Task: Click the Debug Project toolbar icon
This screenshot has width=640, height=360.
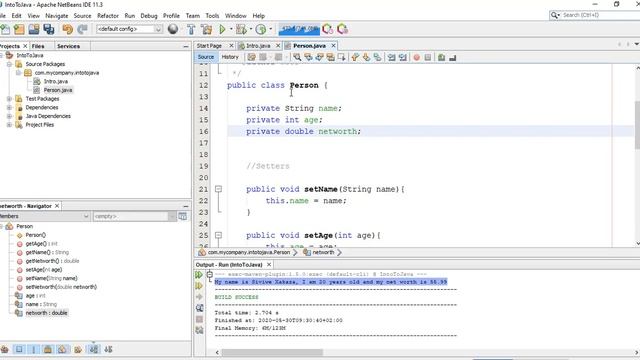Action: pos(241,29)
